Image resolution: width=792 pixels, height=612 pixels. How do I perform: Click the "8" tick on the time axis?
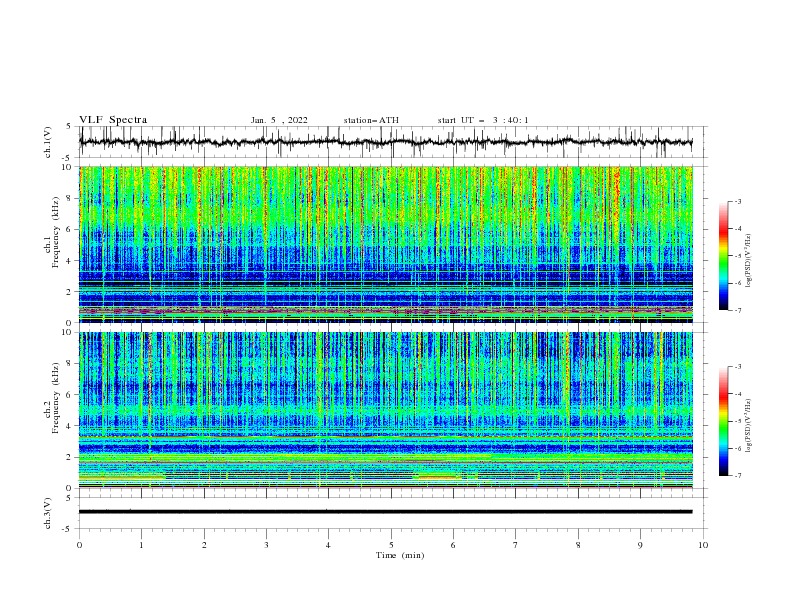(x=578, y=545)
